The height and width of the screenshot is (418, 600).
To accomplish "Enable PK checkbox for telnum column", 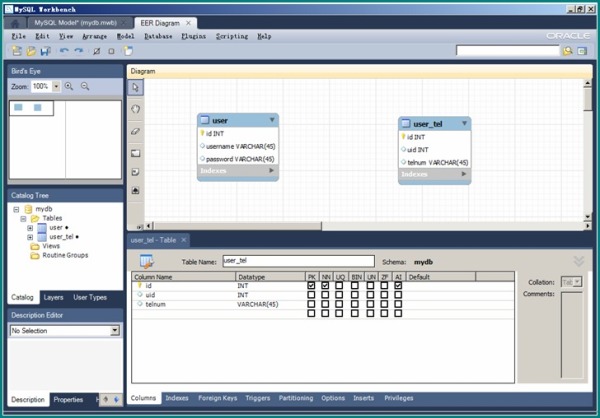I will pyautogui.click(x=311, y=304).
